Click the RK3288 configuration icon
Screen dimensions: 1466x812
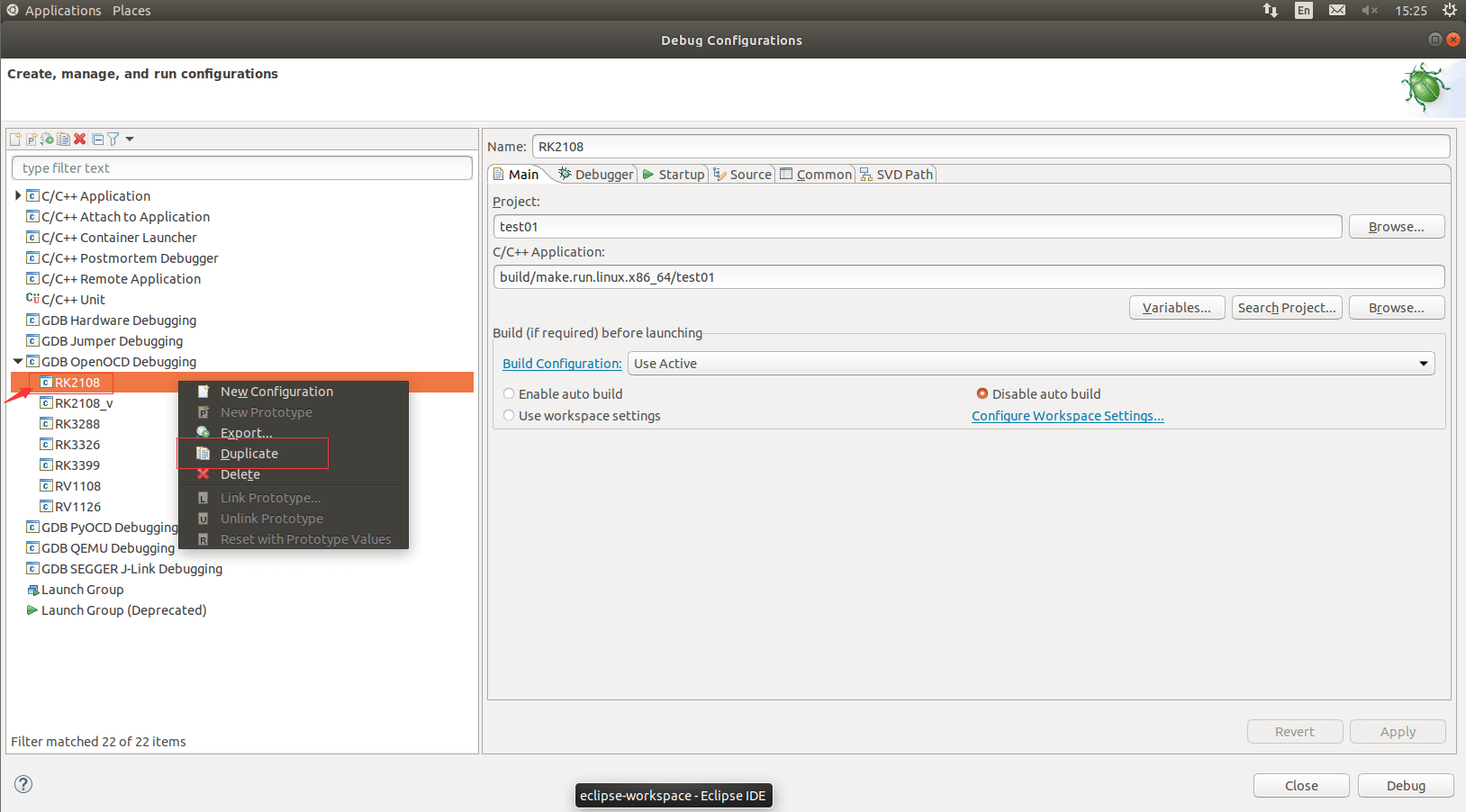coord(46,423)
